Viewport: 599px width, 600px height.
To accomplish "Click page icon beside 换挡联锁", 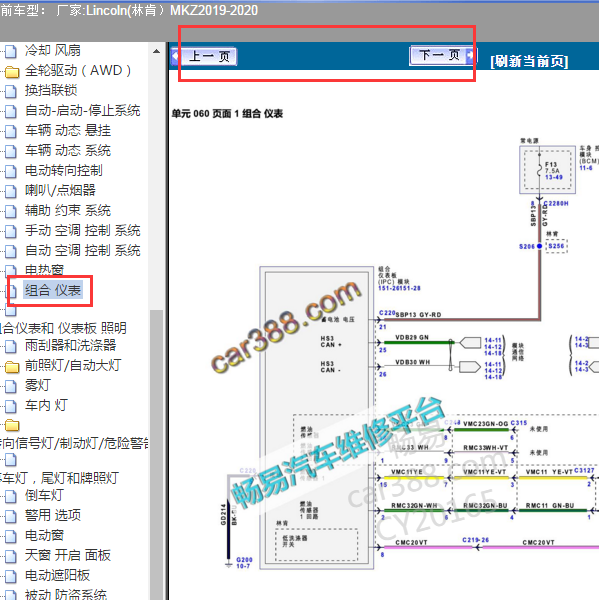I will 11,91.
